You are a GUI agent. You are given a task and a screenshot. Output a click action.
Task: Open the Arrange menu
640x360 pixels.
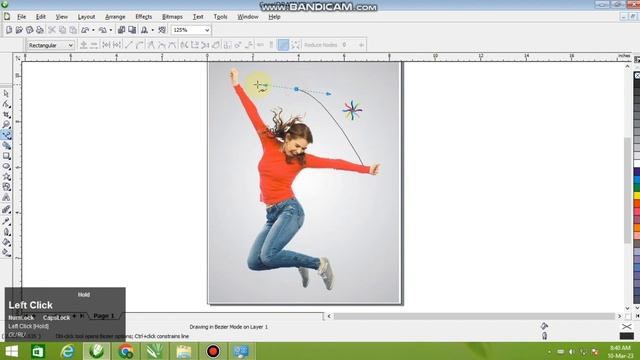pyautogui.click(x=115, y=17)
